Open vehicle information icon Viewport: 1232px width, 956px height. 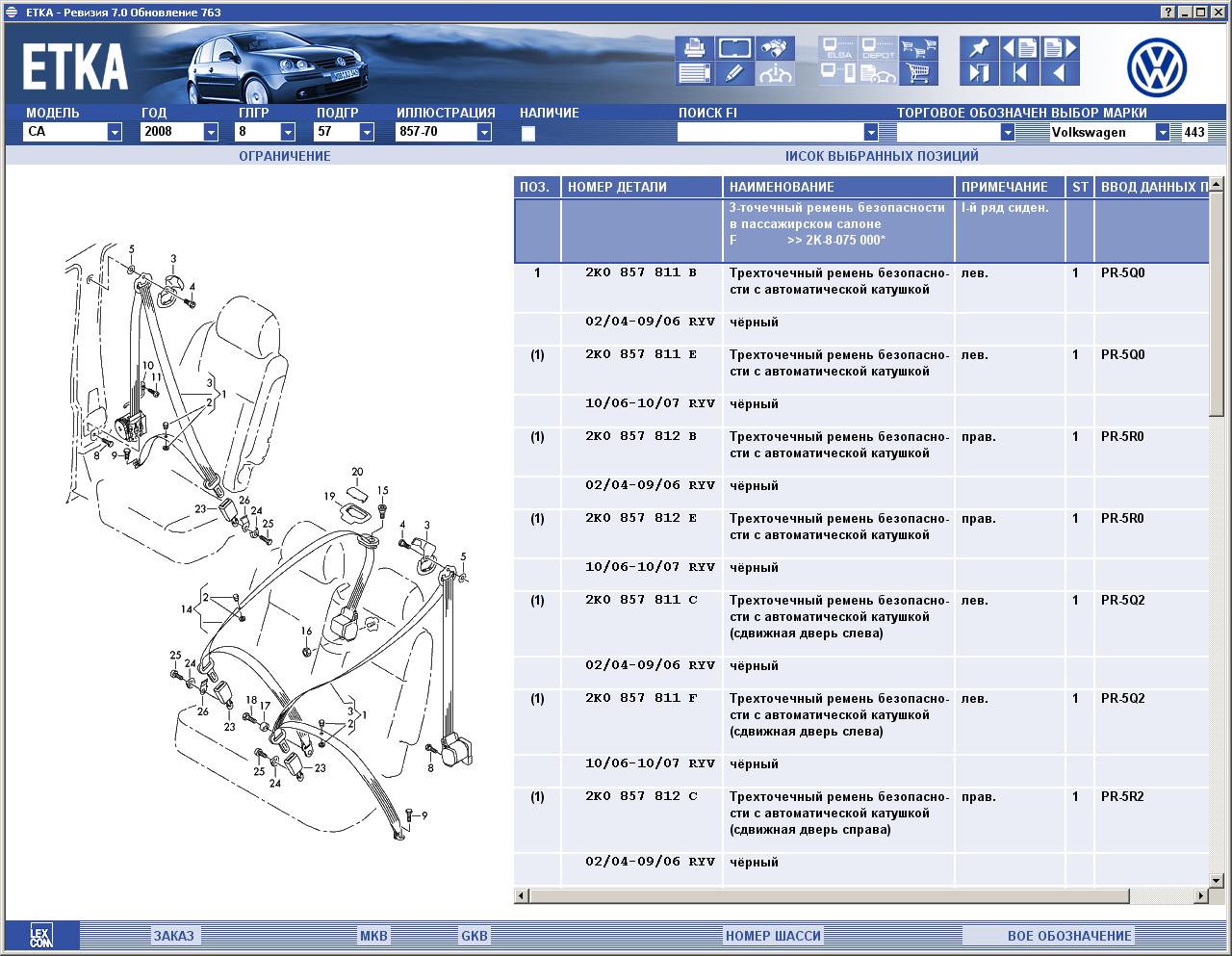click(775, 73)
